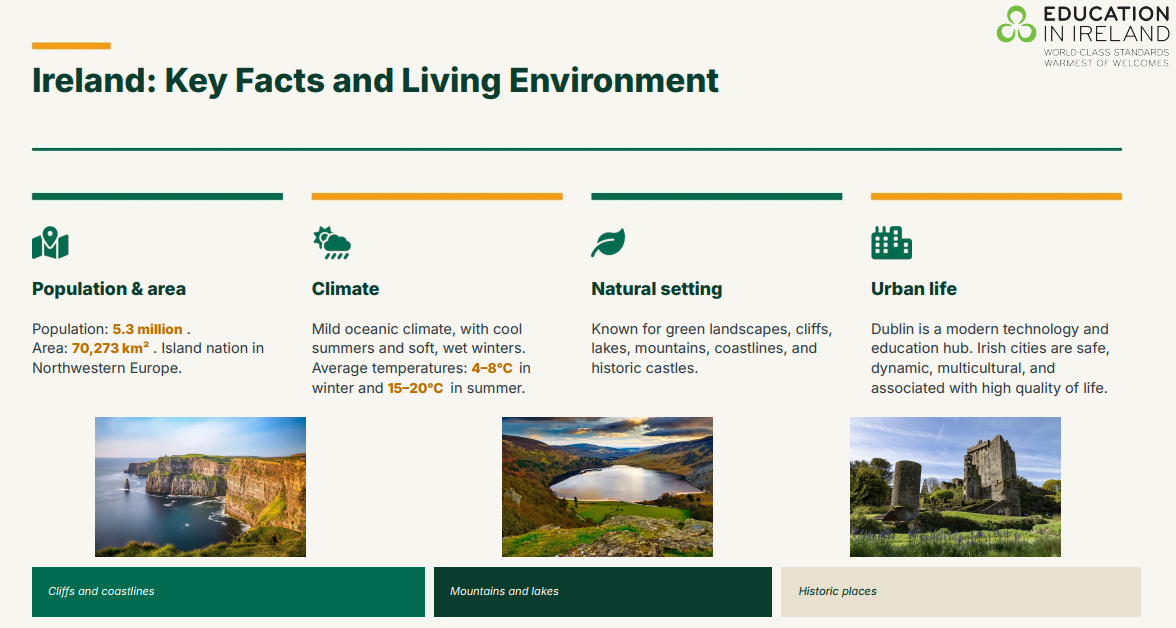Click the city buildings icon
Viewport: 1176px width, 628px height.
point(891,242)
